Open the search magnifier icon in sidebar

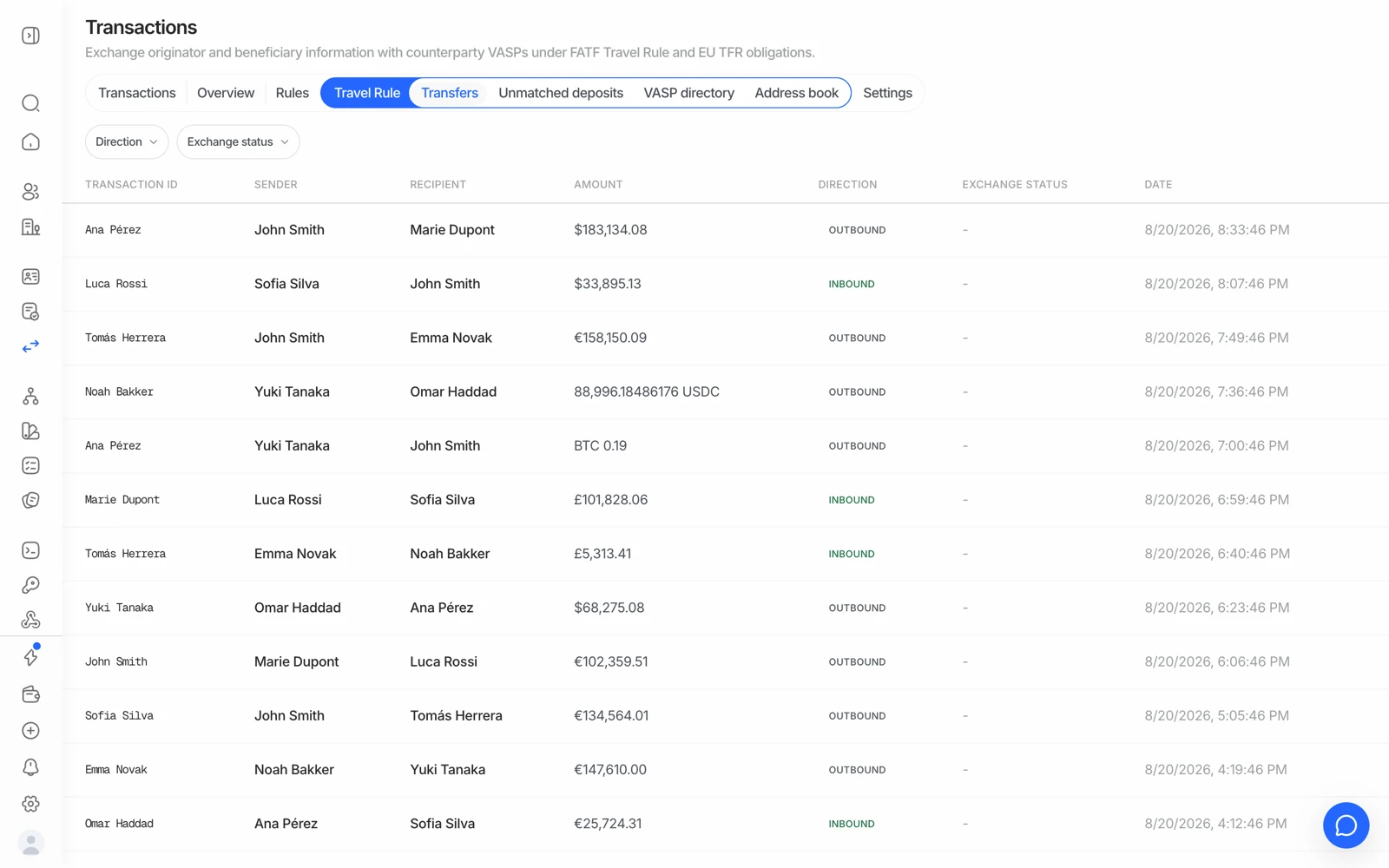coord(30,103)
